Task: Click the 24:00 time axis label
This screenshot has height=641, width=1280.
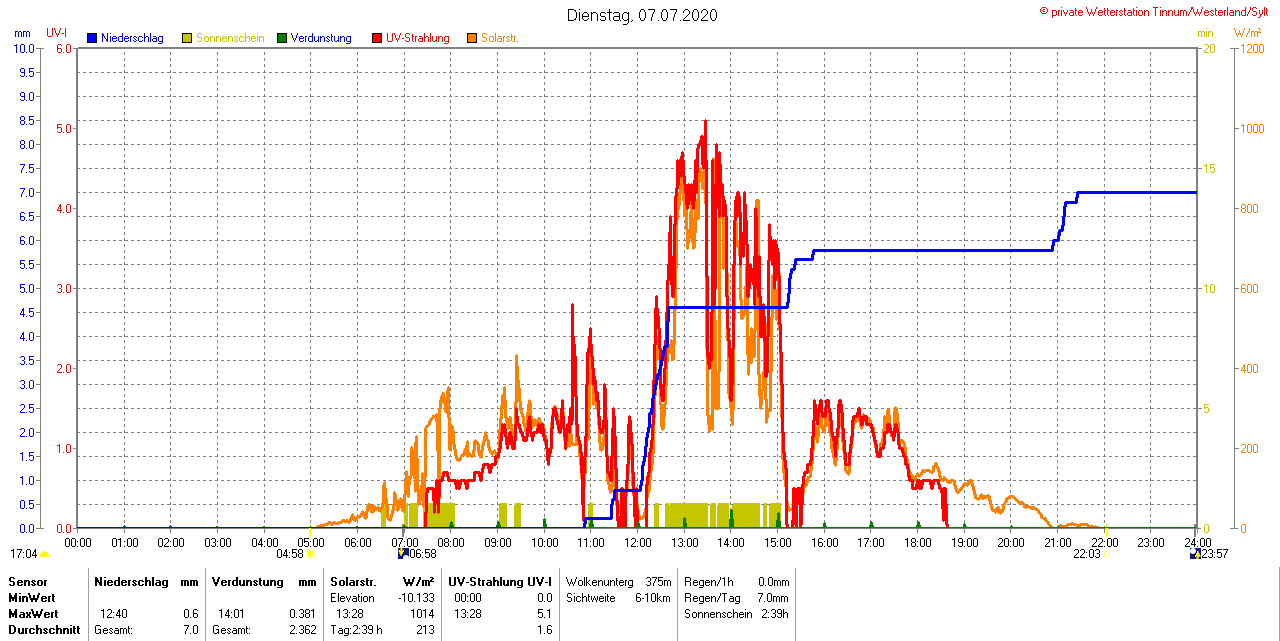Action: pos(1197,543)
